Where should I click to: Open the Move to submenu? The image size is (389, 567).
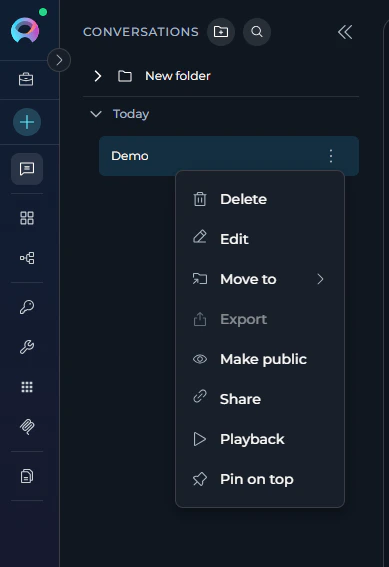coord(260,279)
